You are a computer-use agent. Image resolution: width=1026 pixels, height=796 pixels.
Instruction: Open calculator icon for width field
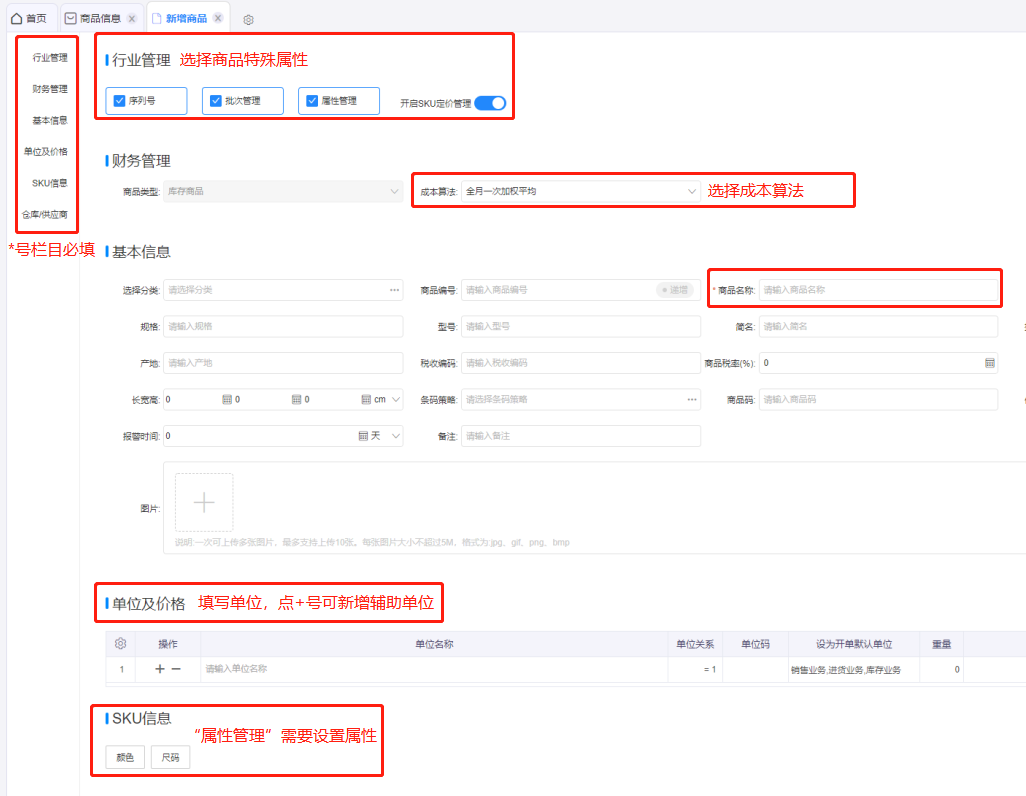click(x=296, y=399)
